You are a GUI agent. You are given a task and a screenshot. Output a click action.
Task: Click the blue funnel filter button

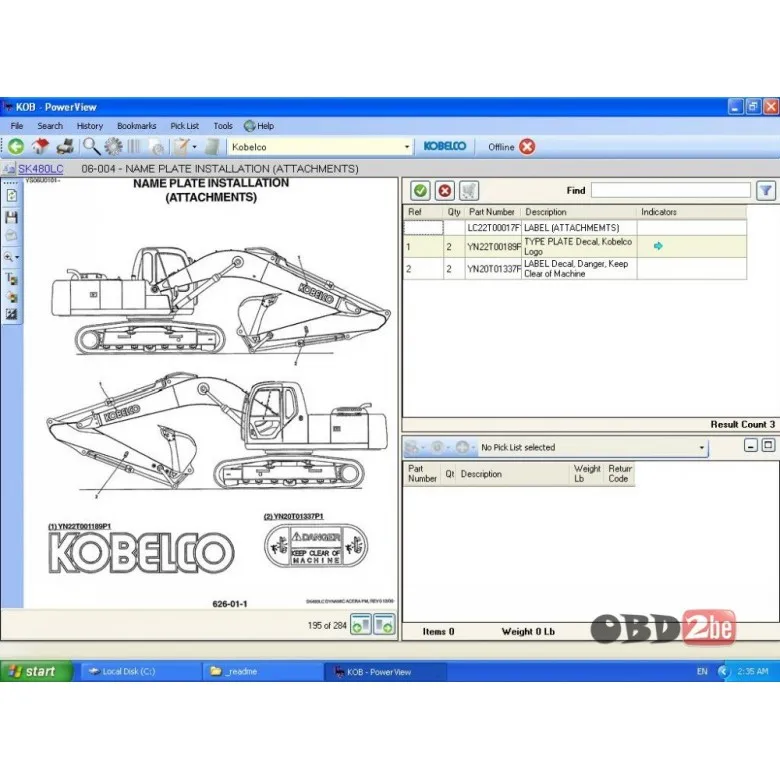(766, 191)
